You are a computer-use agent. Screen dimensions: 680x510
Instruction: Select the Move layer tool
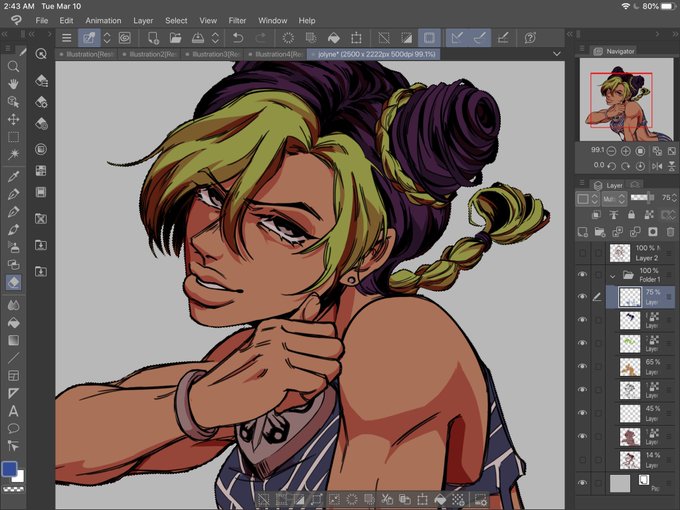13,119
